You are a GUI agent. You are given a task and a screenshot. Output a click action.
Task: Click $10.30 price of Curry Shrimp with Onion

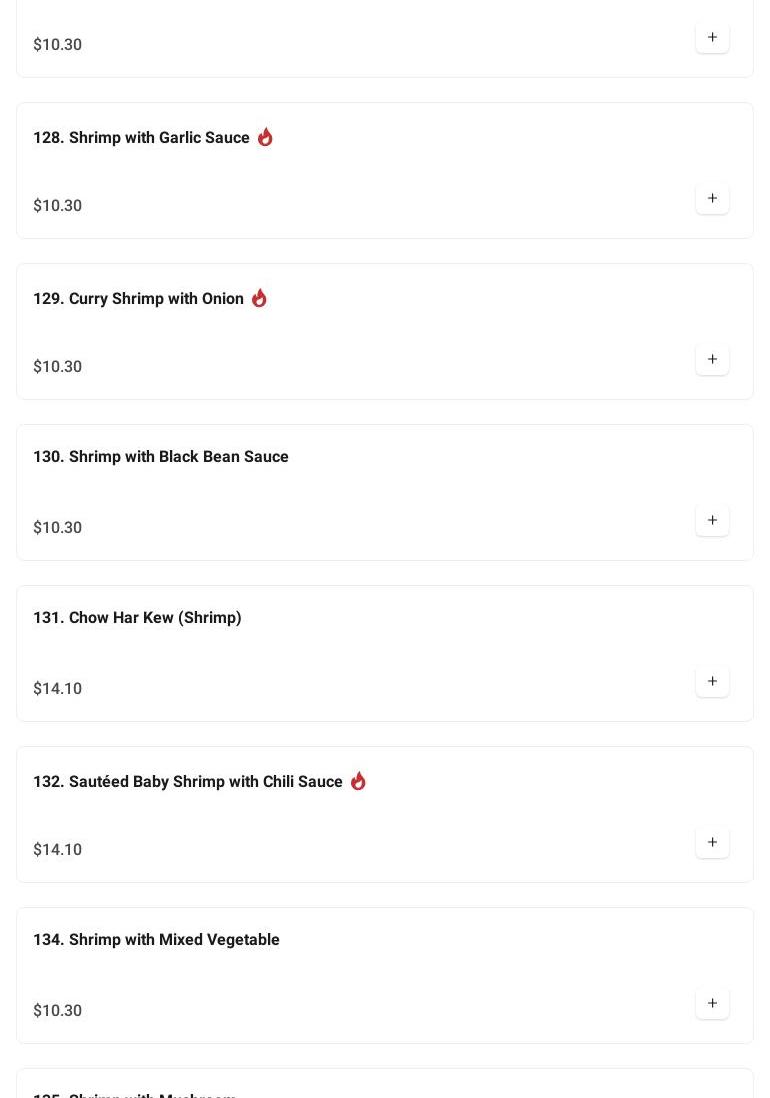(x=58, y=367)
